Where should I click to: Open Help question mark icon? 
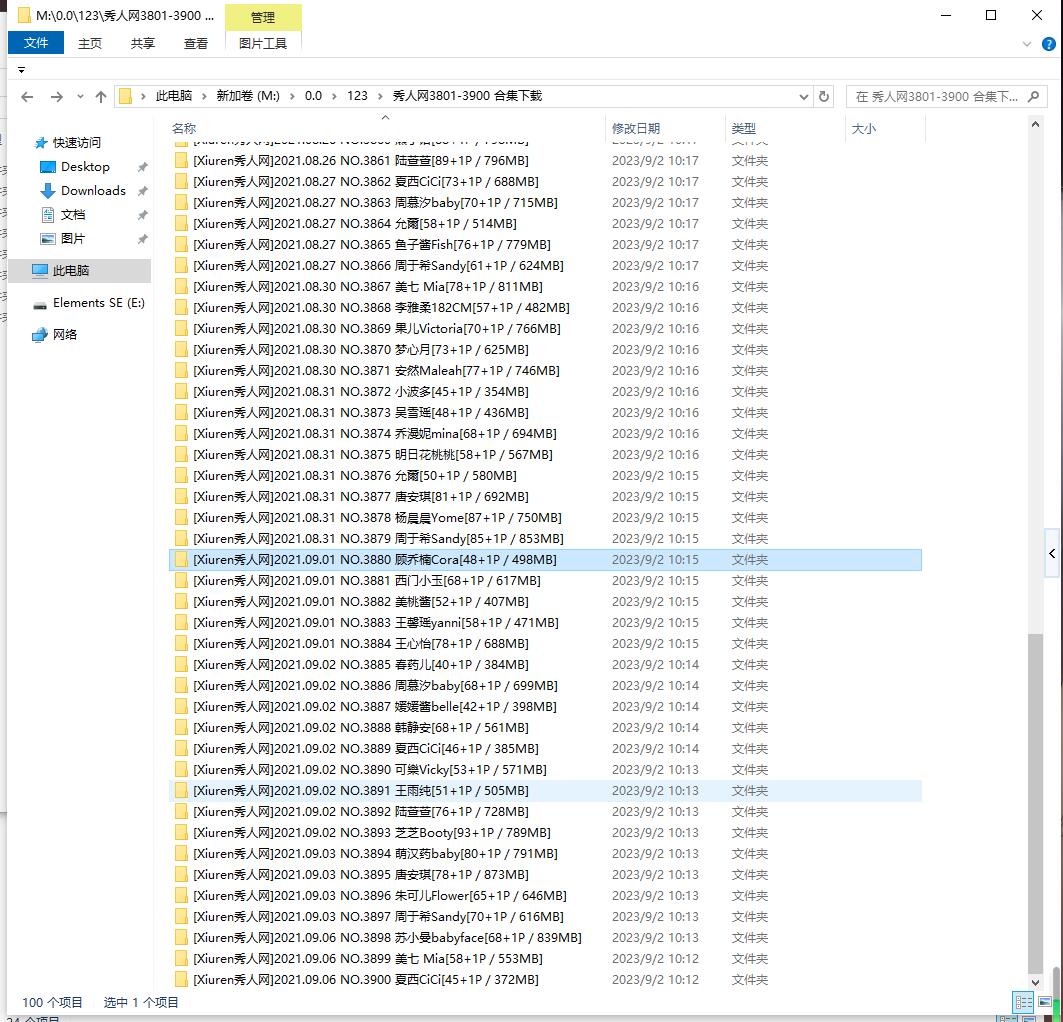(1047, 44)
